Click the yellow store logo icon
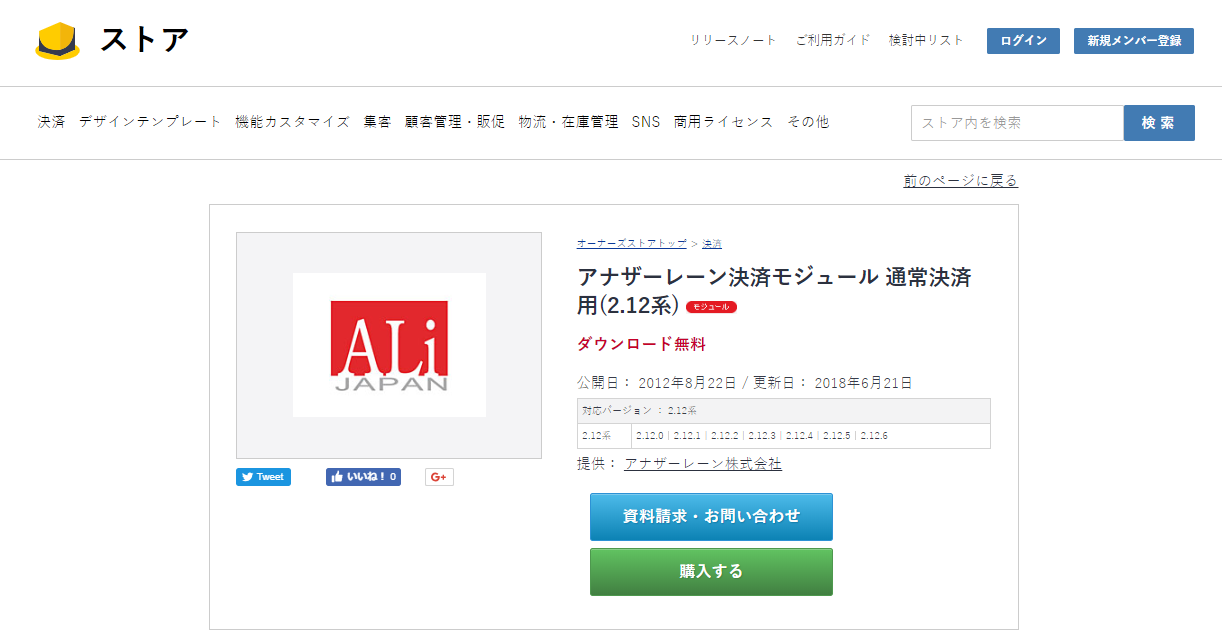Viewport: 1222px width, 640px height. coord(58,41)
